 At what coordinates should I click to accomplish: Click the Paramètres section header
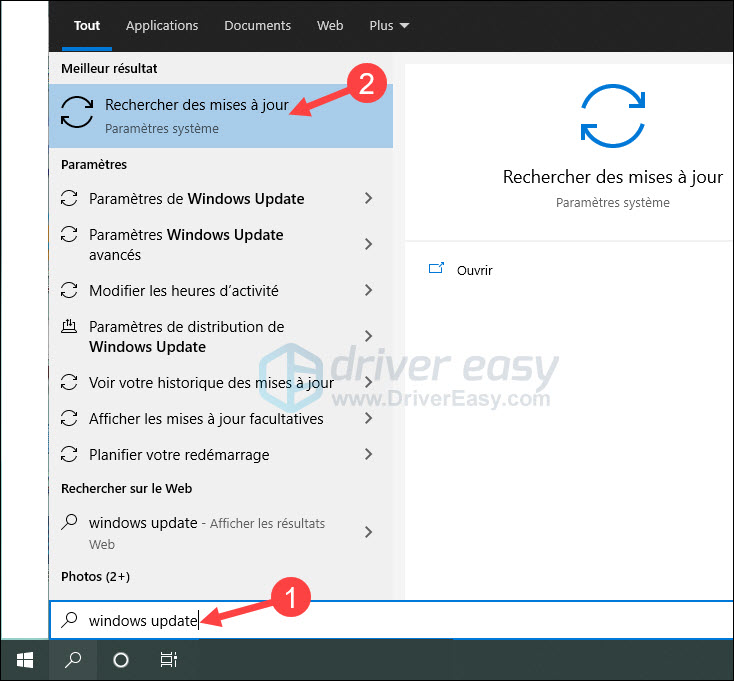94,164
